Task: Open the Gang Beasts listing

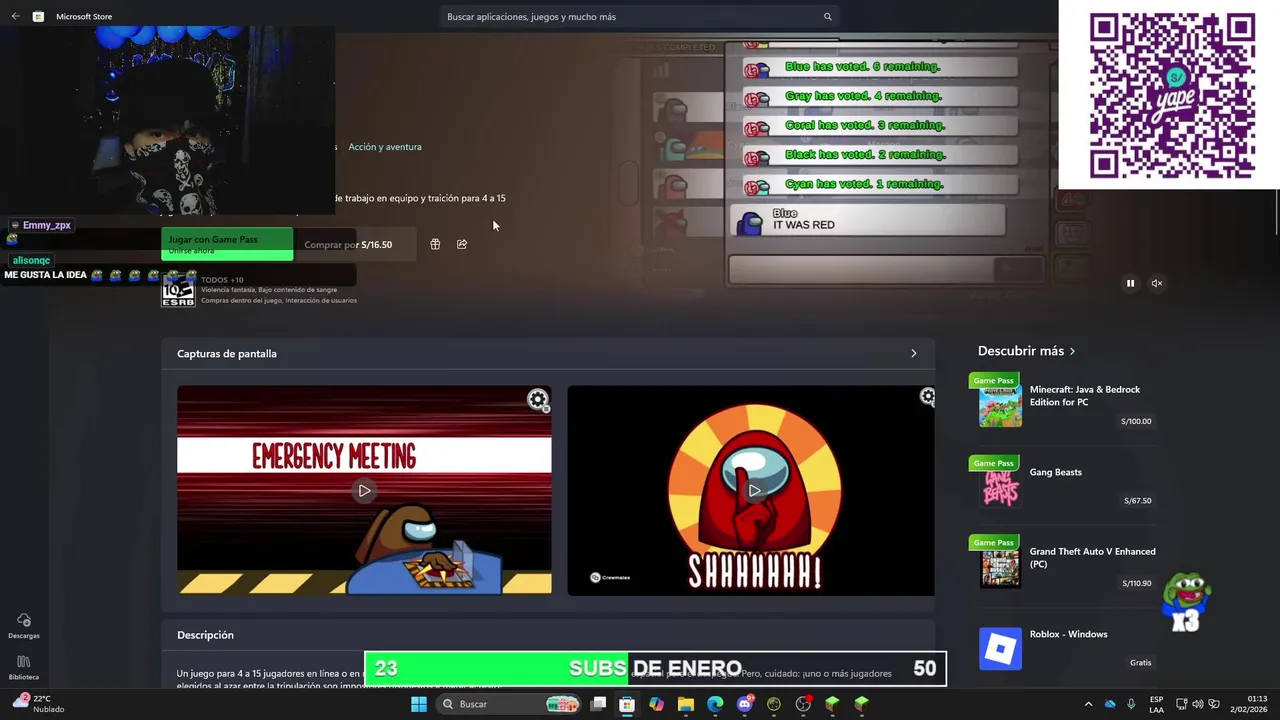Action: point(1067,482)
